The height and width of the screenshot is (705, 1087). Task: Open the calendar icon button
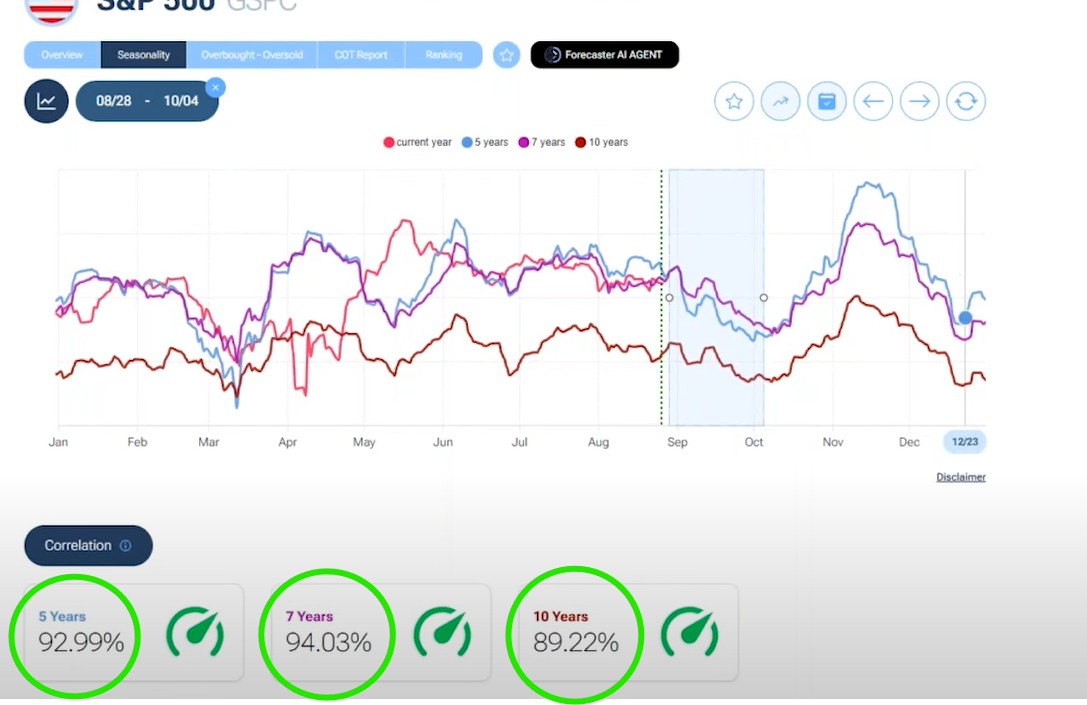click(827, 102)
